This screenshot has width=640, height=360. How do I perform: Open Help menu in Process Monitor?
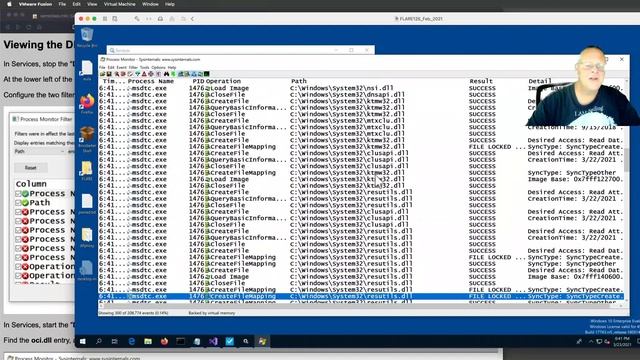[172, 67]
